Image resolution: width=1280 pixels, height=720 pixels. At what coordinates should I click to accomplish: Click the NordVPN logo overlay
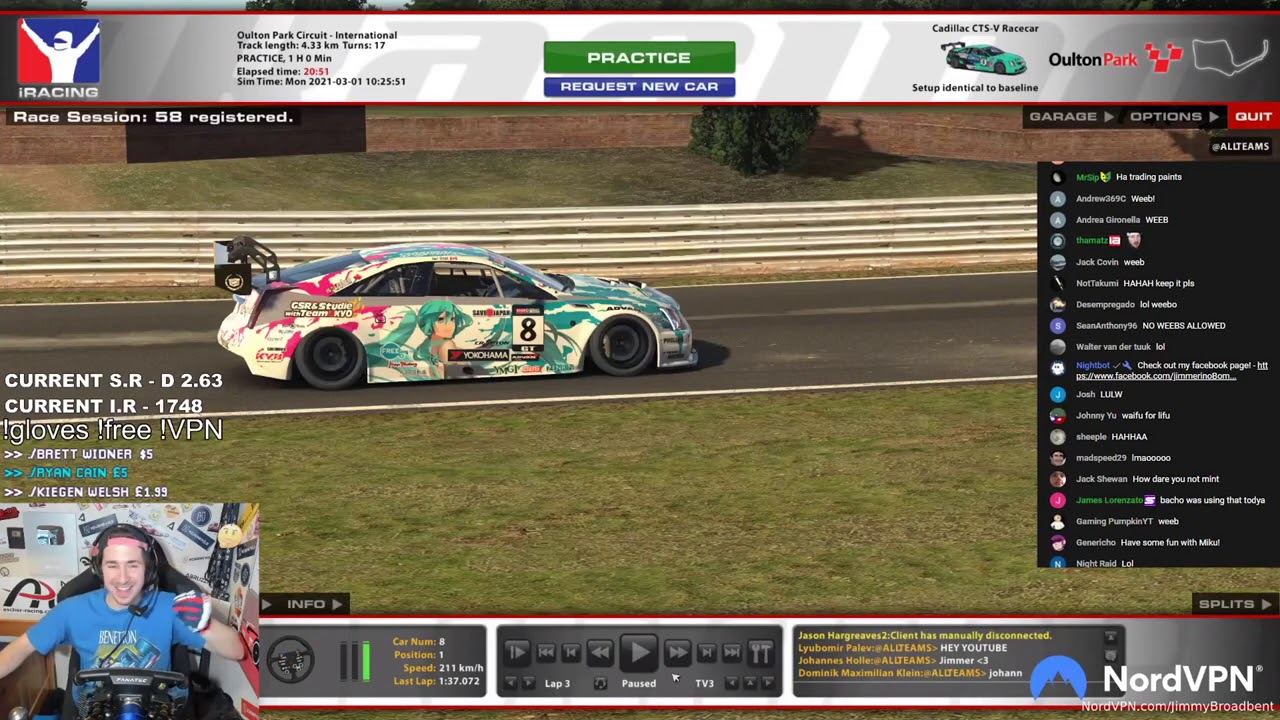1144,682
